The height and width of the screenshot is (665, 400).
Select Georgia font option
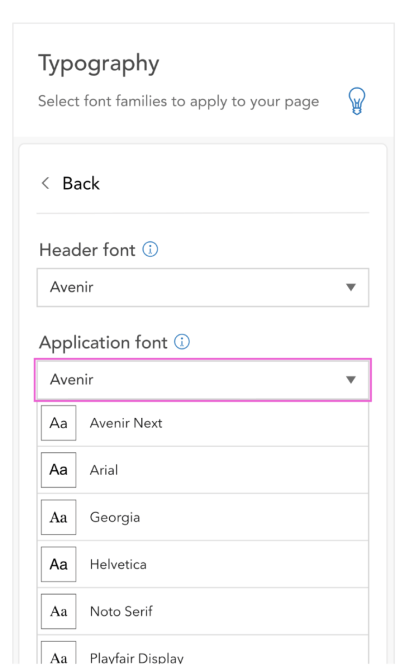(x=203, y=517)
